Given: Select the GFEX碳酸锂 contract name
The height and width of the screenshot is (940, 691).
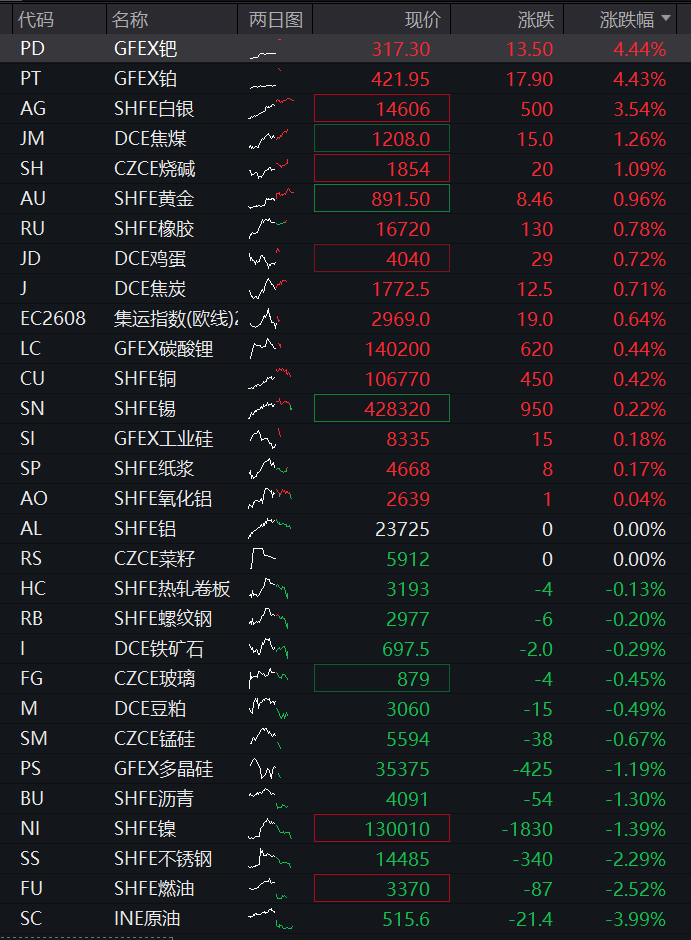Looking at the screenshot, I should 164,349.
